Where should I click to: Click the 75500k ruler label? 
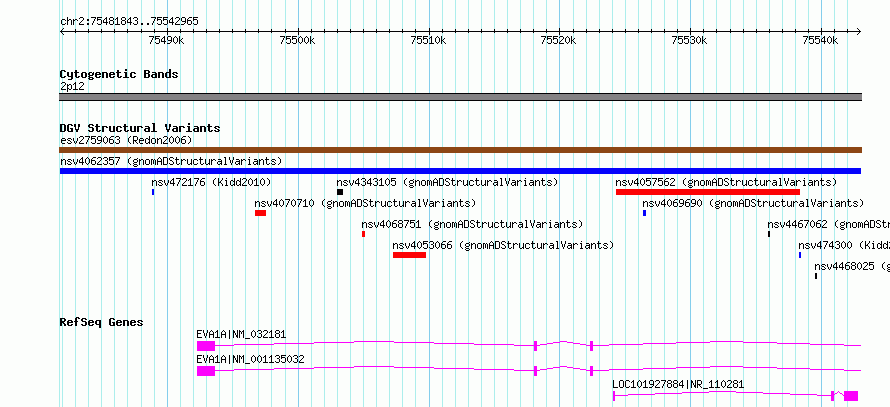coord(297,40)
